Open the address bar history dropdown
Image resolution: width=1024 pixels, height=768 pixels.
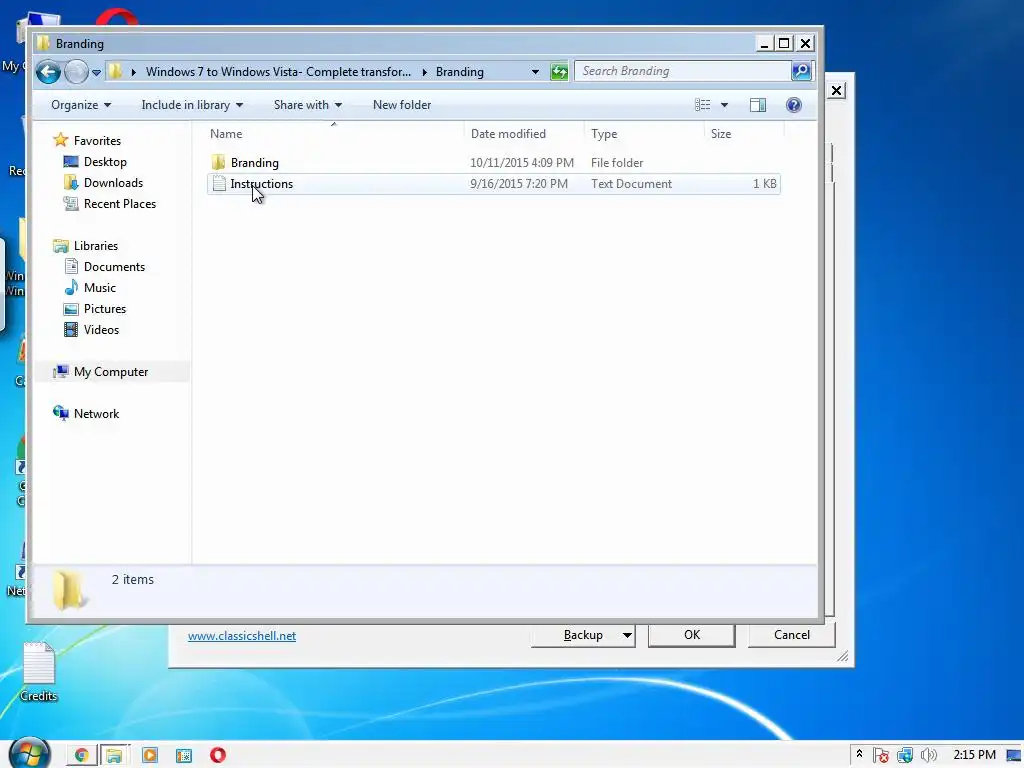coord(536,72)
